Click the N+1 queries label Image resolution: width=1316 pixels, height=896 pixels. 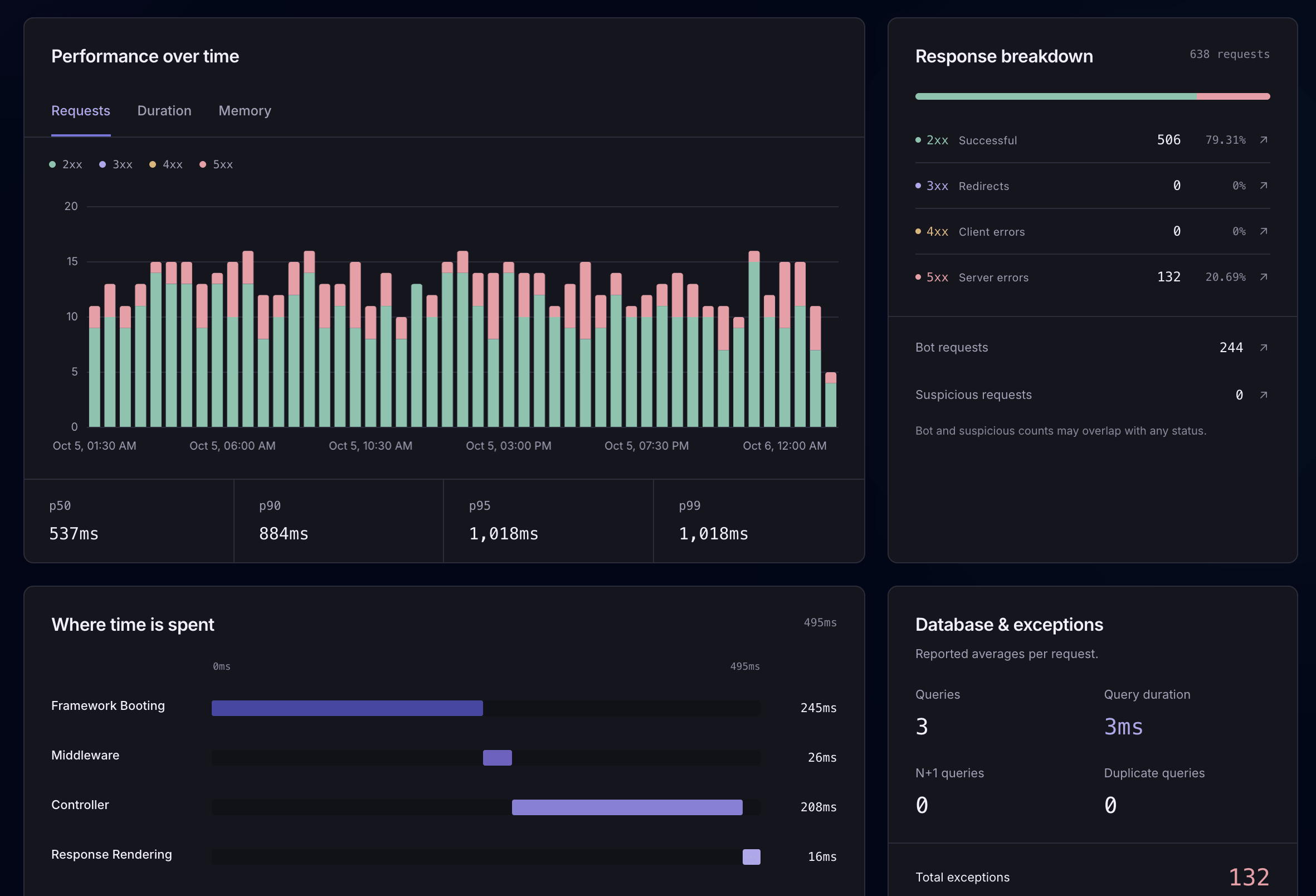click(x=949, y=773)
